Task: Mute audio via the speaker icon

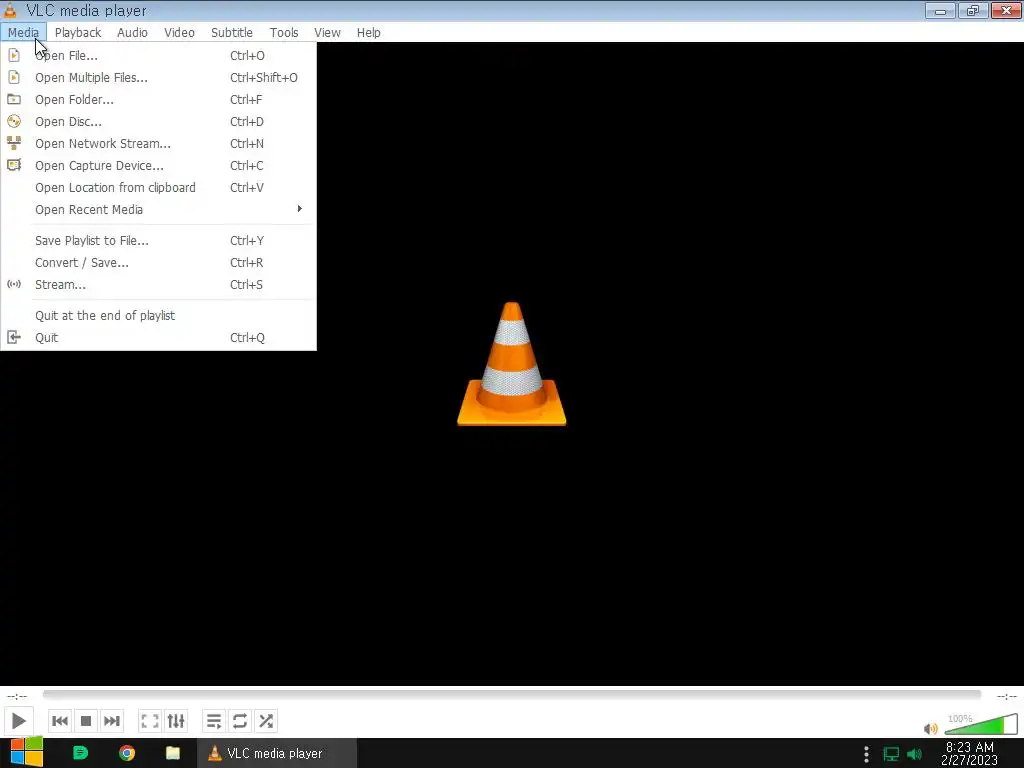Action: [931, 728]
